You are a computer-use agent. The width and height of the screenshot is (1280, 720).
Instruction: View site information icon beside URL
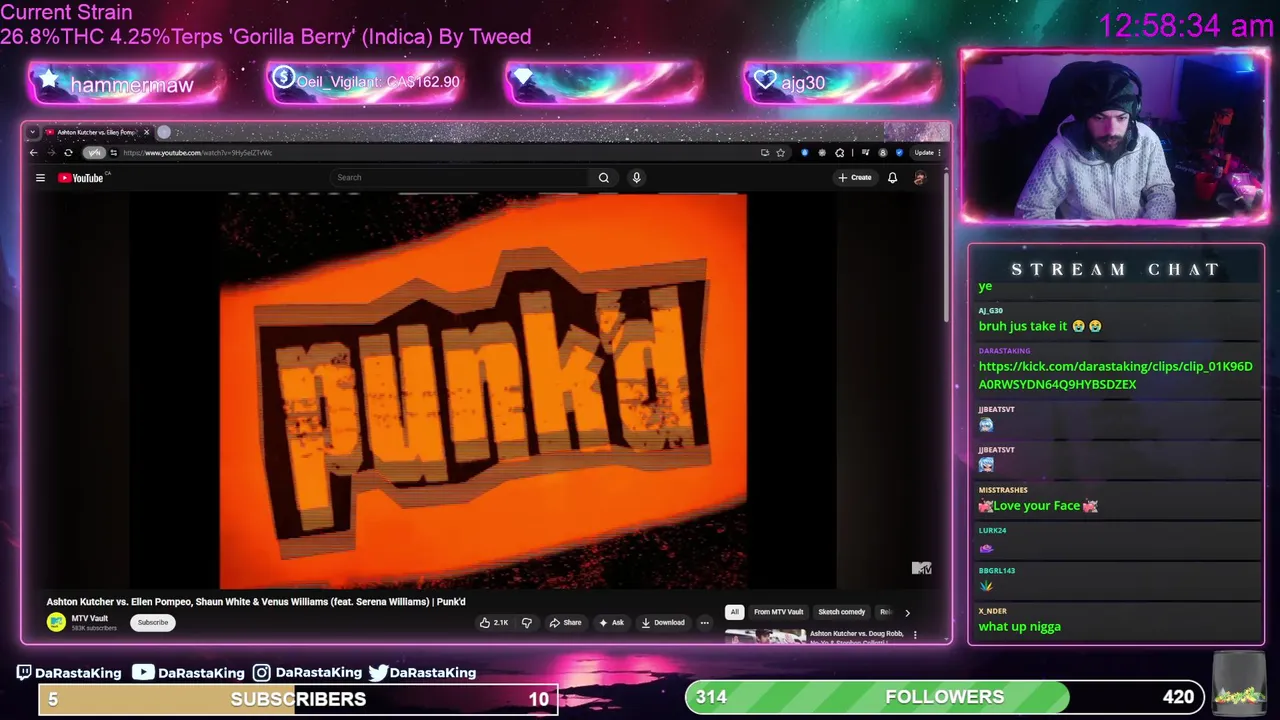tap(113, 153)
